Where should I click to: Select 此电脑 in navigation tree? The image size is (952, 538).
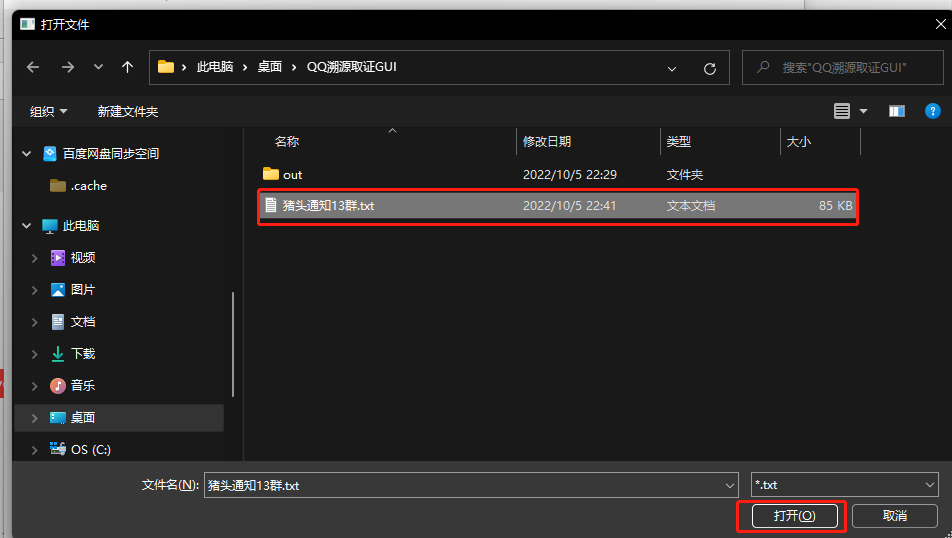(81, 226)
